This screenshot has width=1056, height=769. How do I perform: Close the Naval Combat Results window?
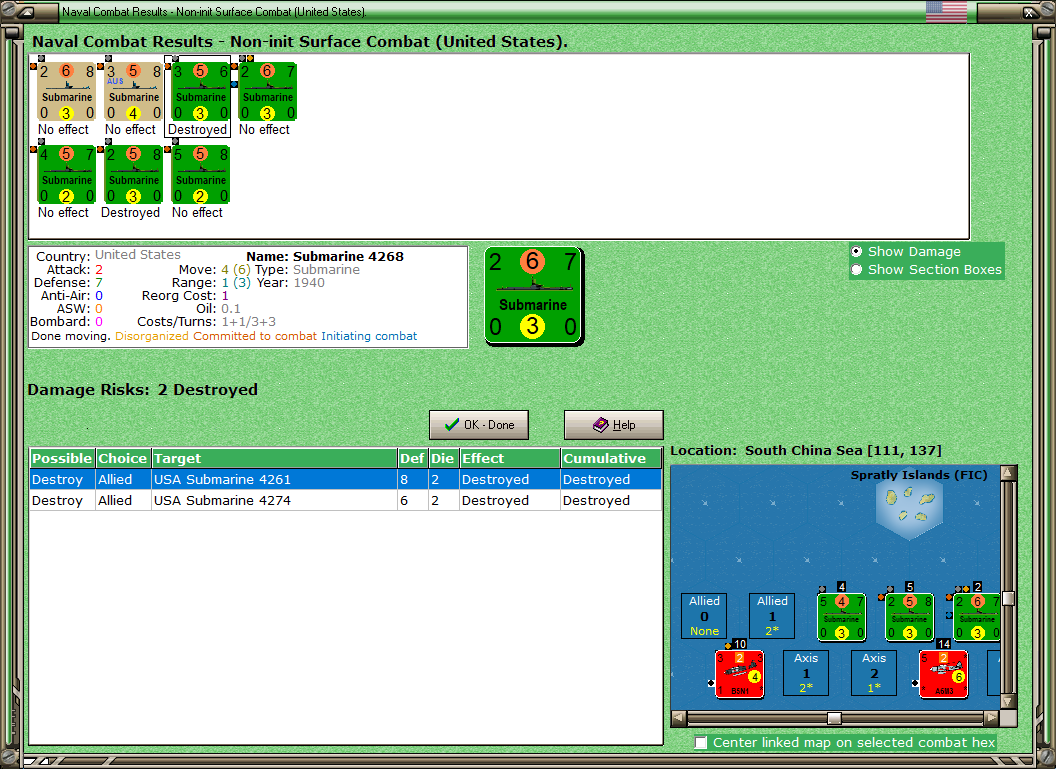(x=1030, y=11)
